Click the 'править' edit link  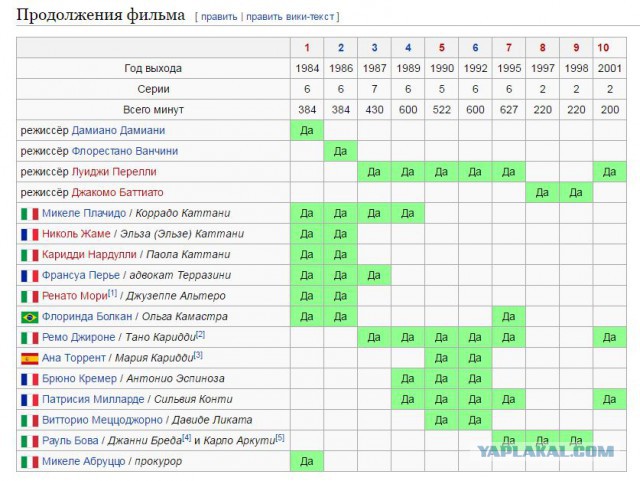tap(219, 17)
